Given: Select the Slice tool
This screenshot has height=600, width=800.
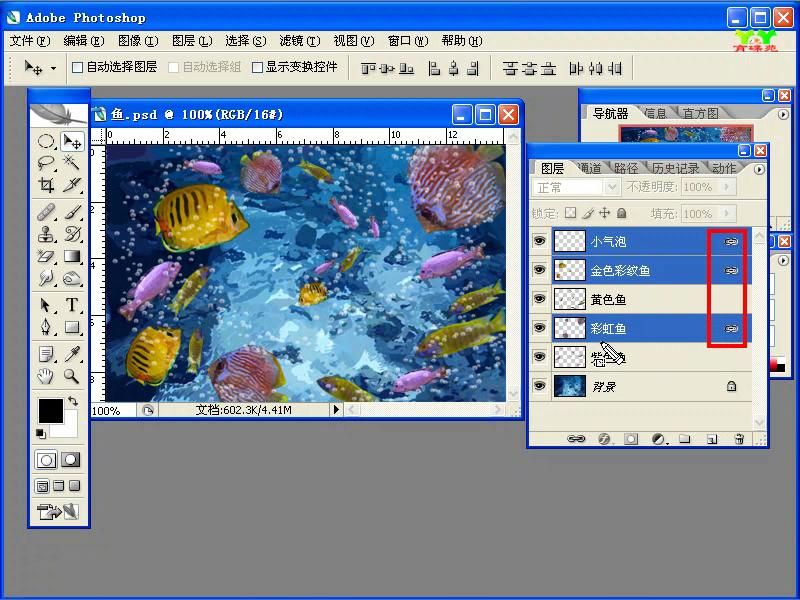Looking at the screenshot, I should coord(72,184).
